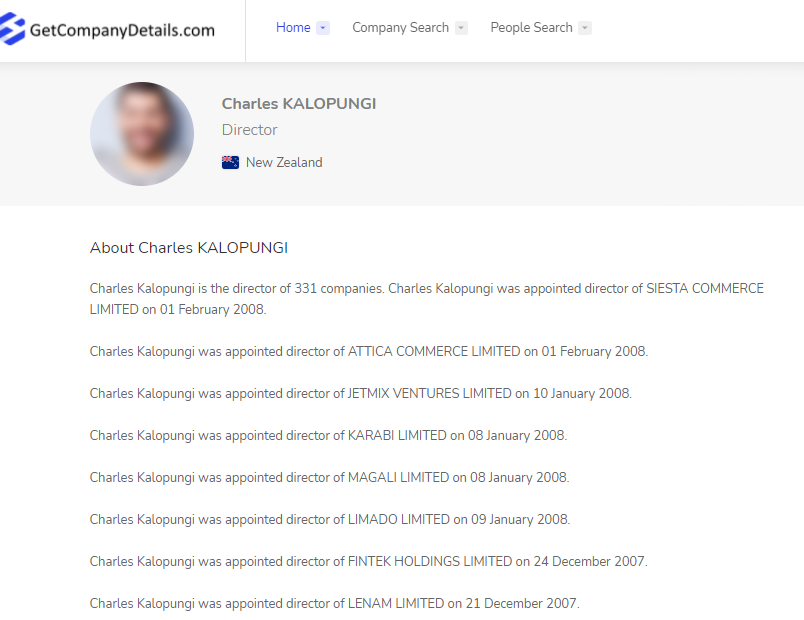The height and width of the screenshot is (620, 804).
Task: Click the SIESTA COMMERCE appointment sentence
Action: click(427, 299)
